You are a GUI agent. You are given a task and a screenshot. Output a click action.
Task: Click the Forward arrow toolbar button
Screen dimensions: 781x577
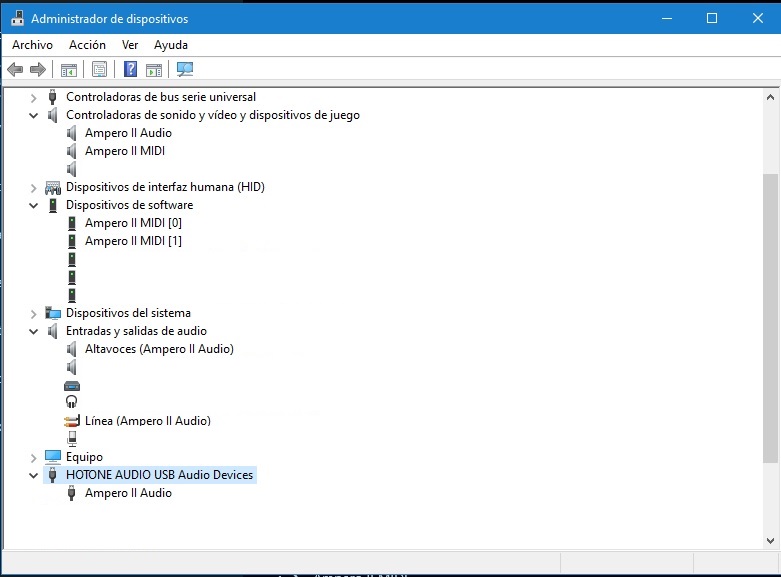pos(38,70)
